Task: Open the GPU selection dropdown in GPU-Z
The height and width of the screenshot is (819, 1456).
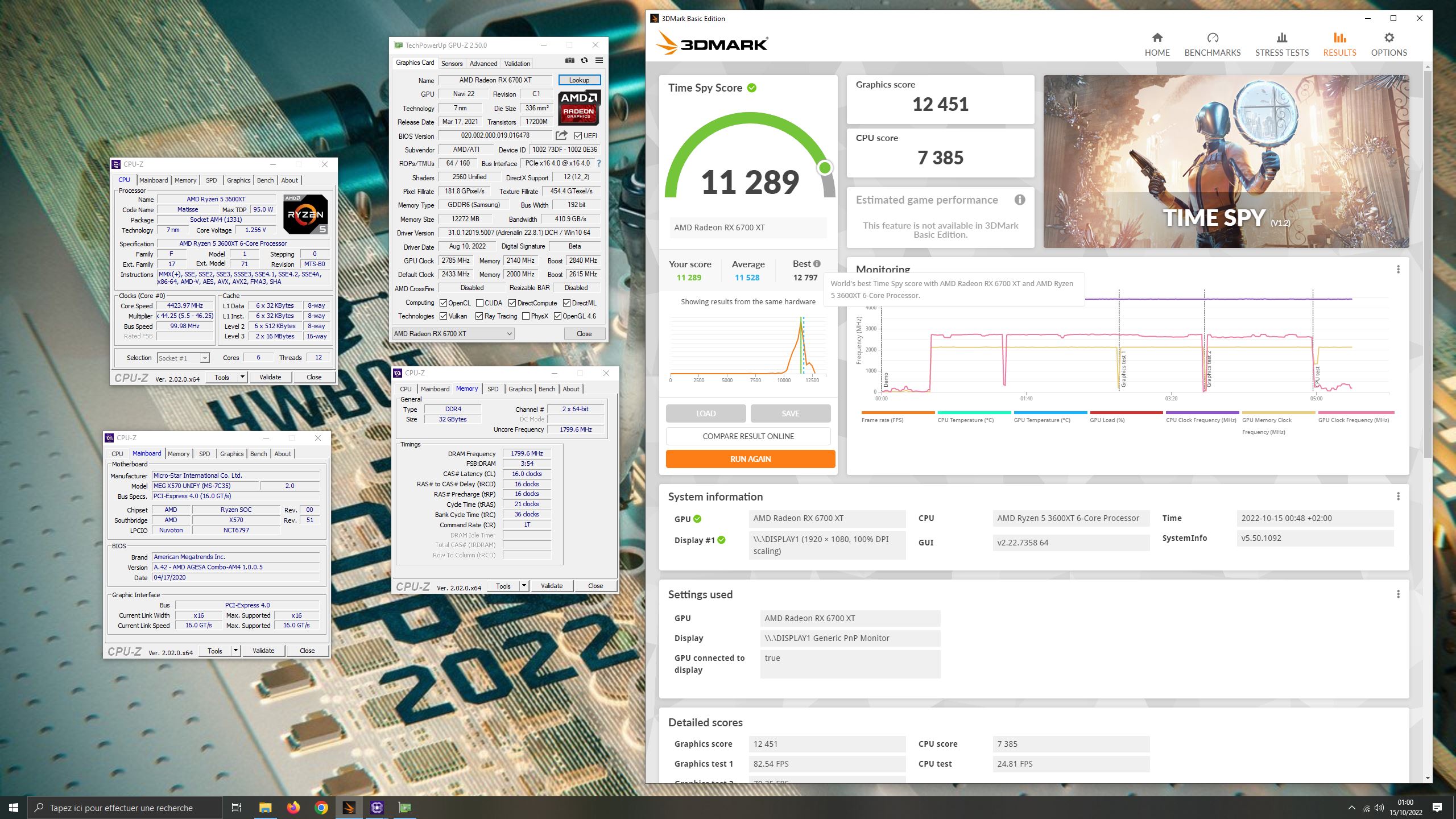Action: coord(453,333)
